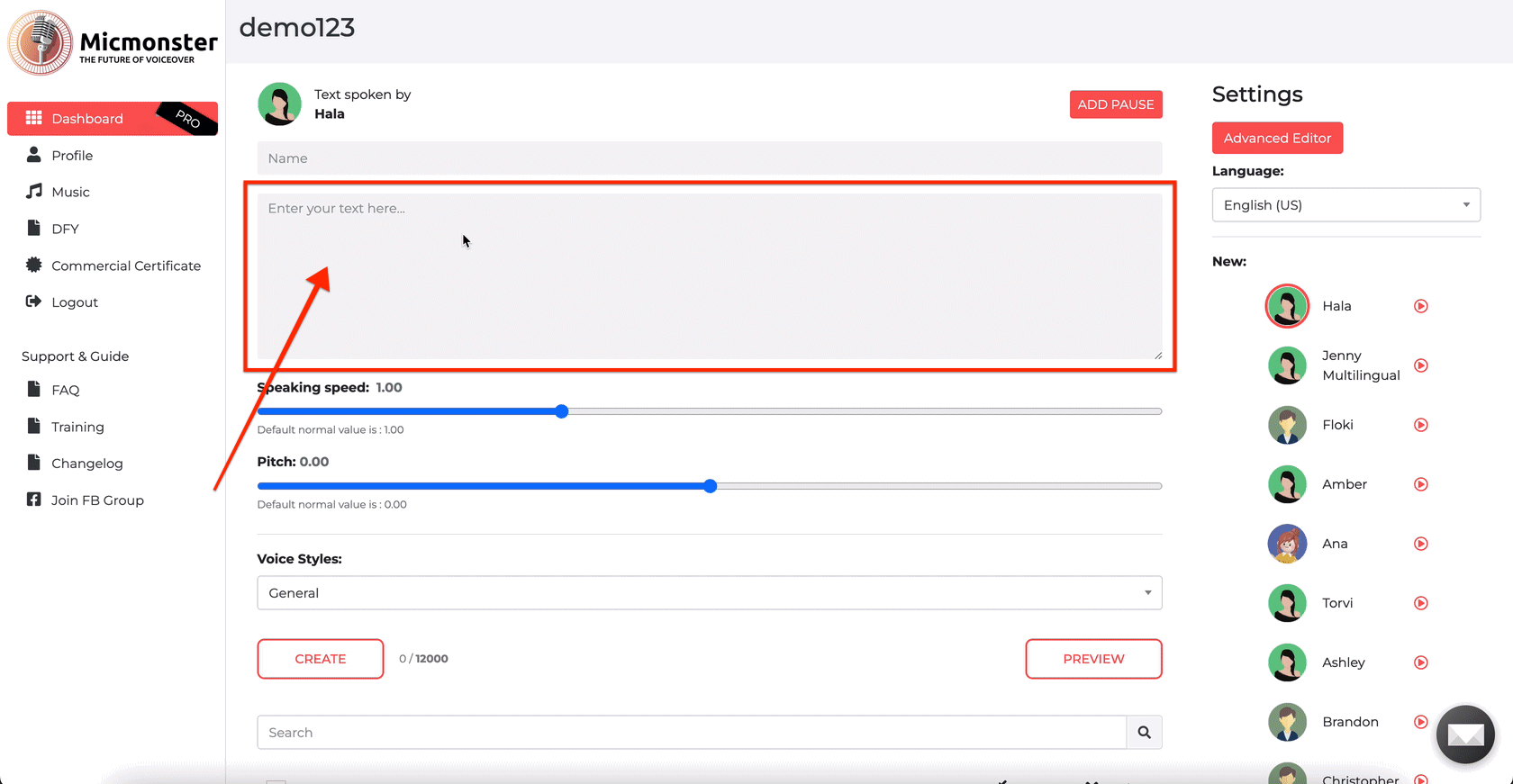Play the Hala voice sample
Screen dimensions: 1513x784
click(x=1420, y=306)
